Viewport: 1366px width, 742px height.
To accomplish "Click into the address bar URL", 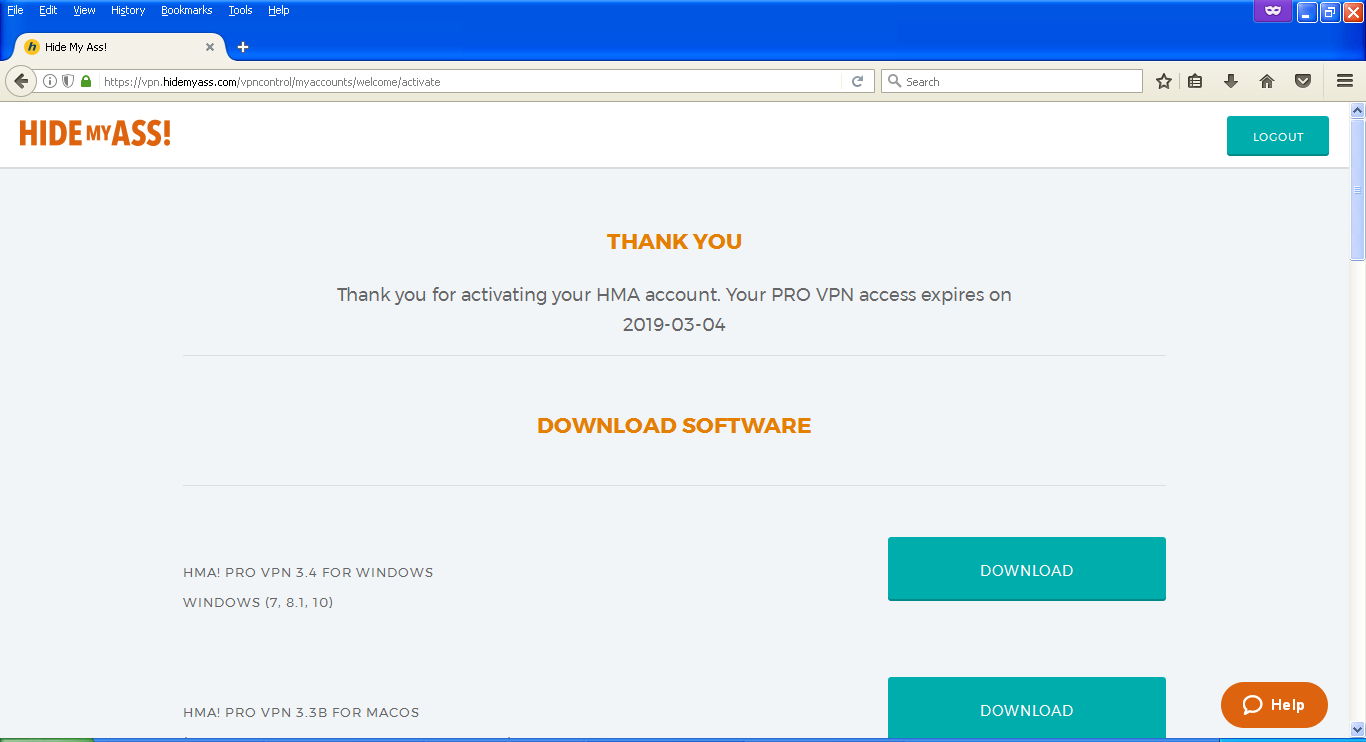I will click(x=470, y=82).
